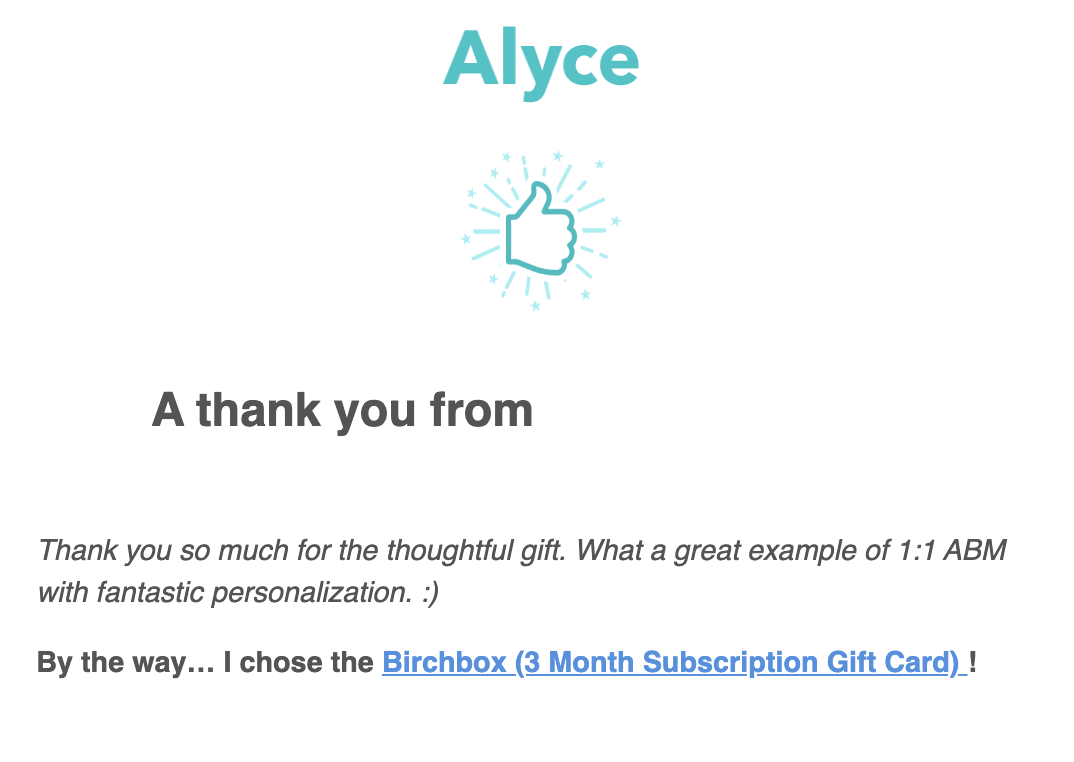Click the star above the thumbs-up burst
1074x762 pixels.
click(x=558, y=156)
